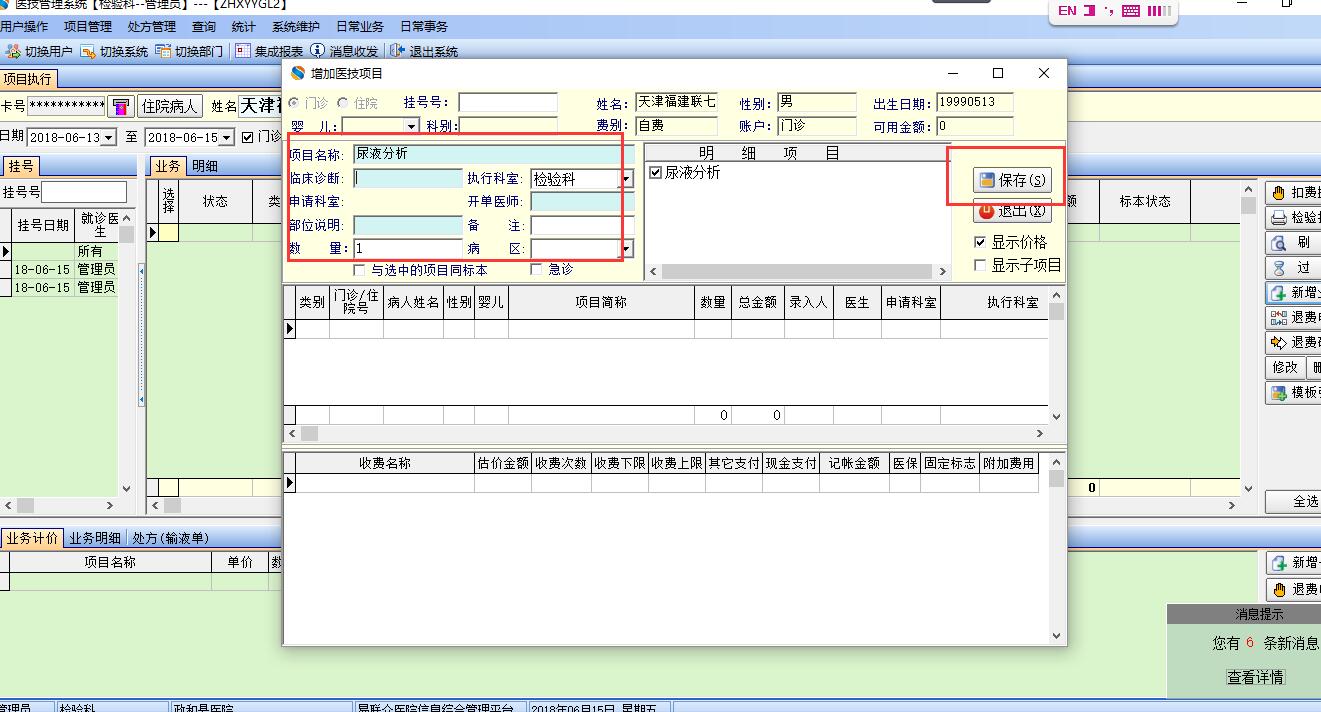Click the card reader icon beside 卡号
The width and height of the screenshot is (1321, 712).
pos(121,106)
